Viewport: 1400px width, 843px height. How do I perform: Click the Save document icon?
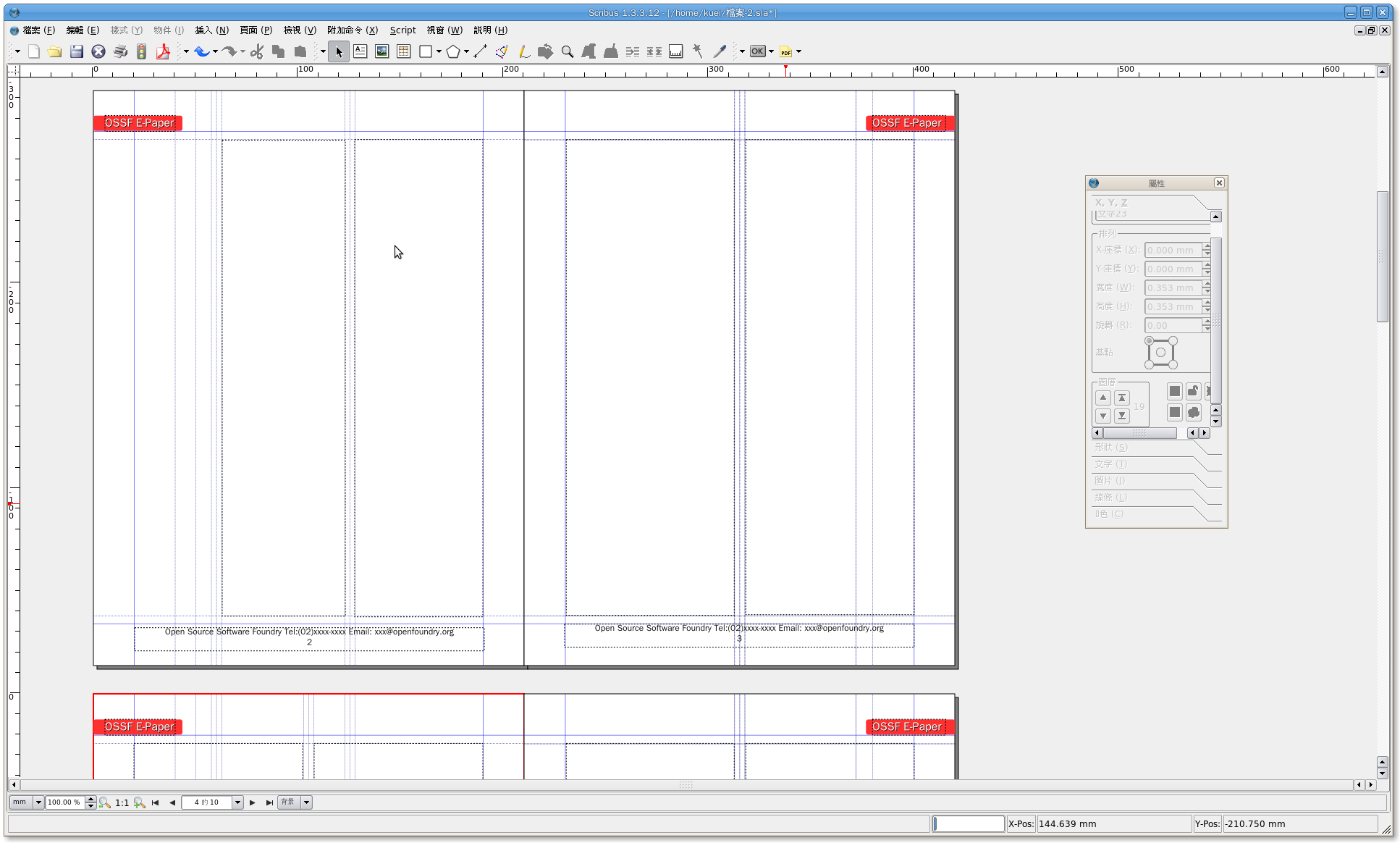coord(77,51)
